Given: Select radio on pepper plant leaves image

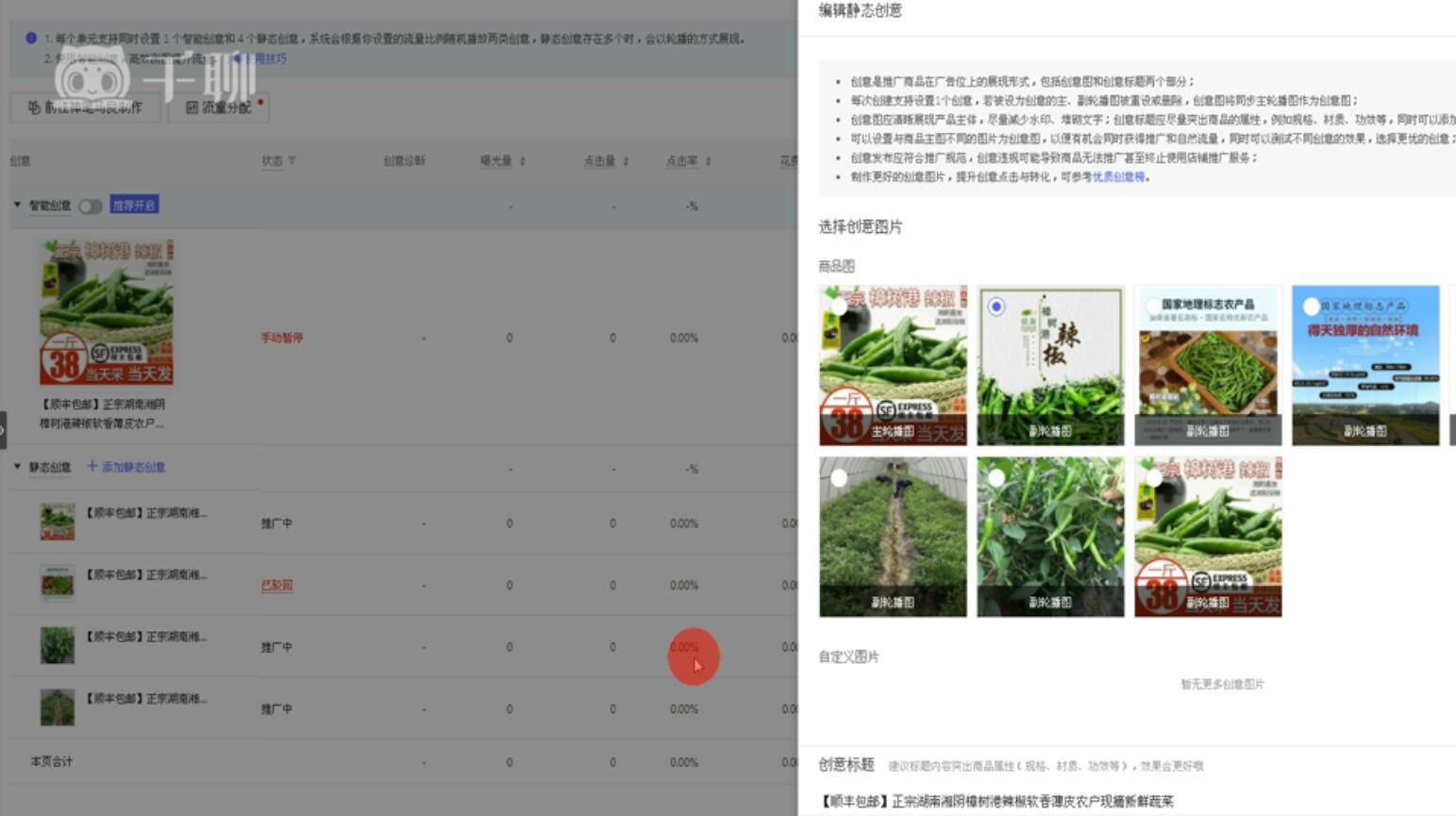Looking at the screenshot, I should pos(996,478).
